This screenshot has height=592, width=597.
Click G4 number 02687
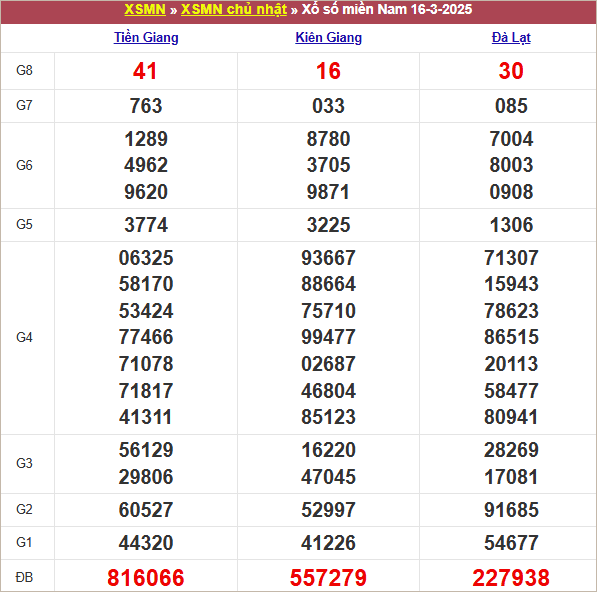click(328, 364)
